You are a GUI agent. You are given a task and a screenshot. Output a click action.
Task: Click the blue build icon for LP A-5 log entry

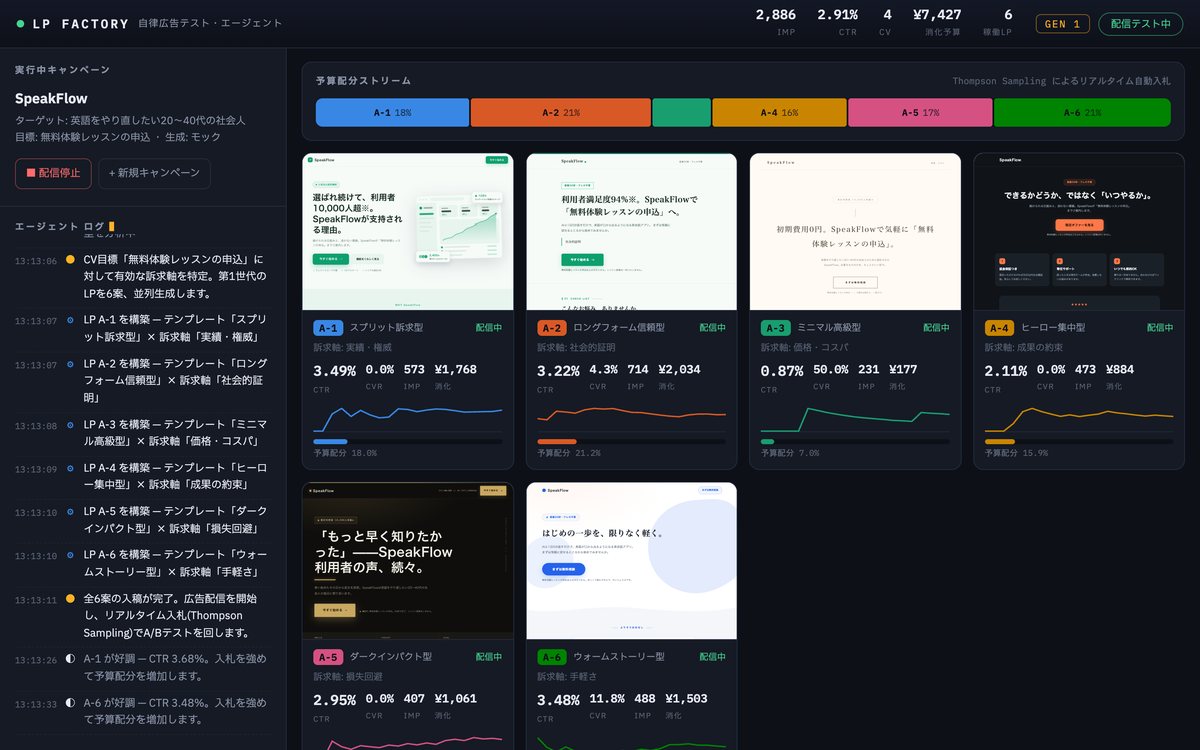click(70, 512)
